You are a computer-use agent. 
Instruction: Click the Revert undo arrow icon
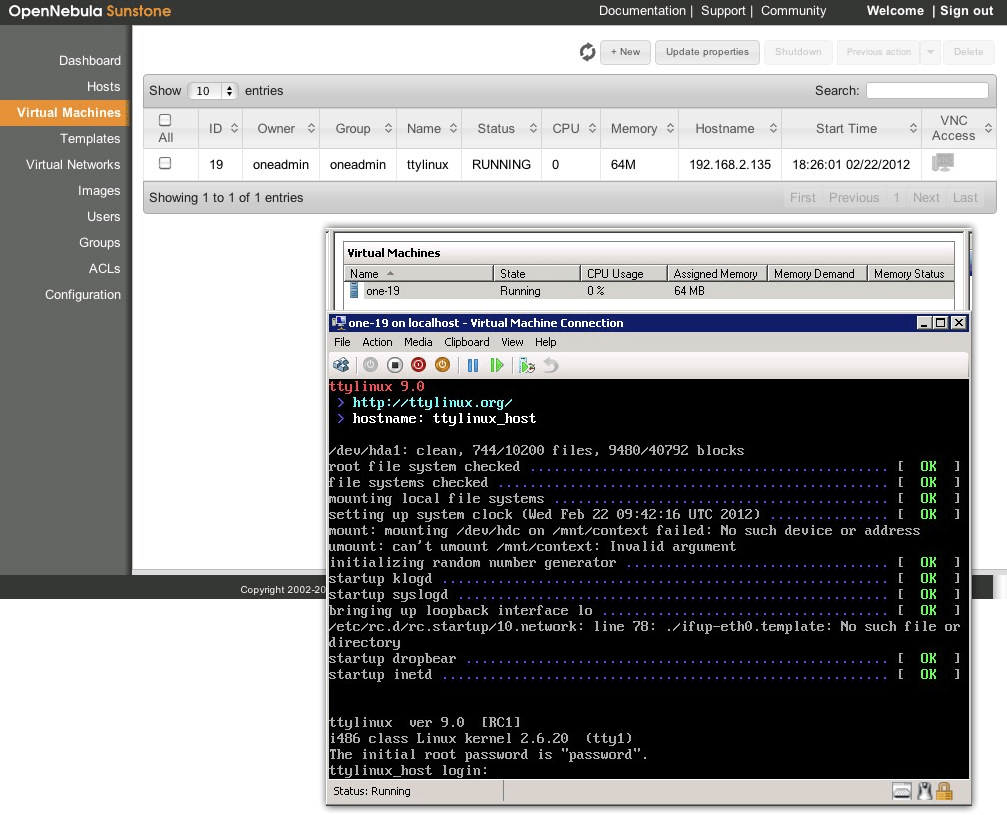[x=551, y=365]
